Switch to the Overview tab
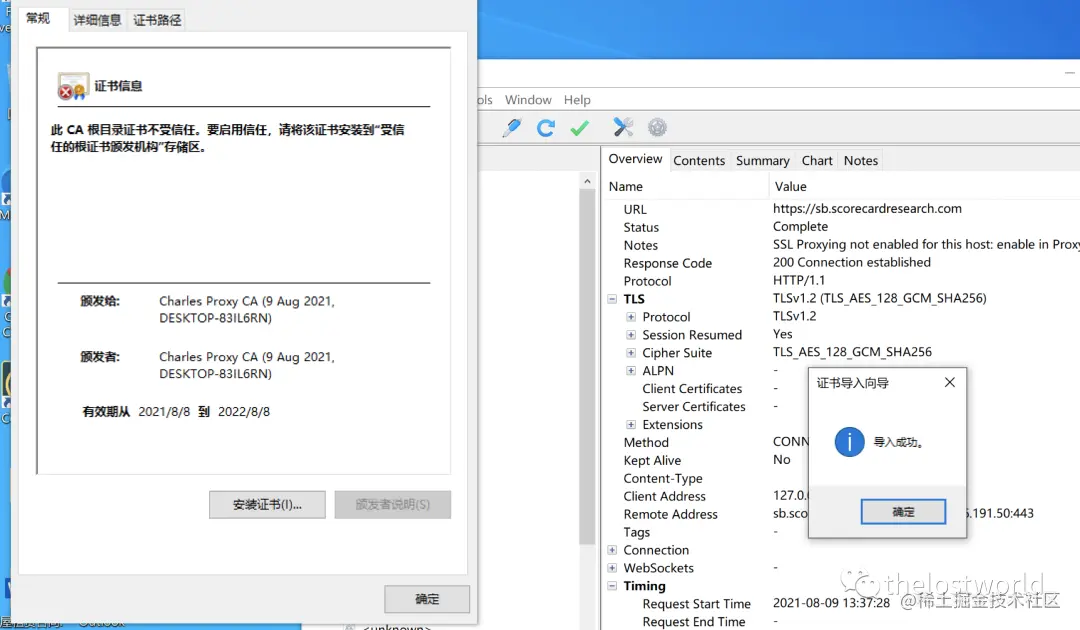The image size is (1080, 630). (635, 159)
